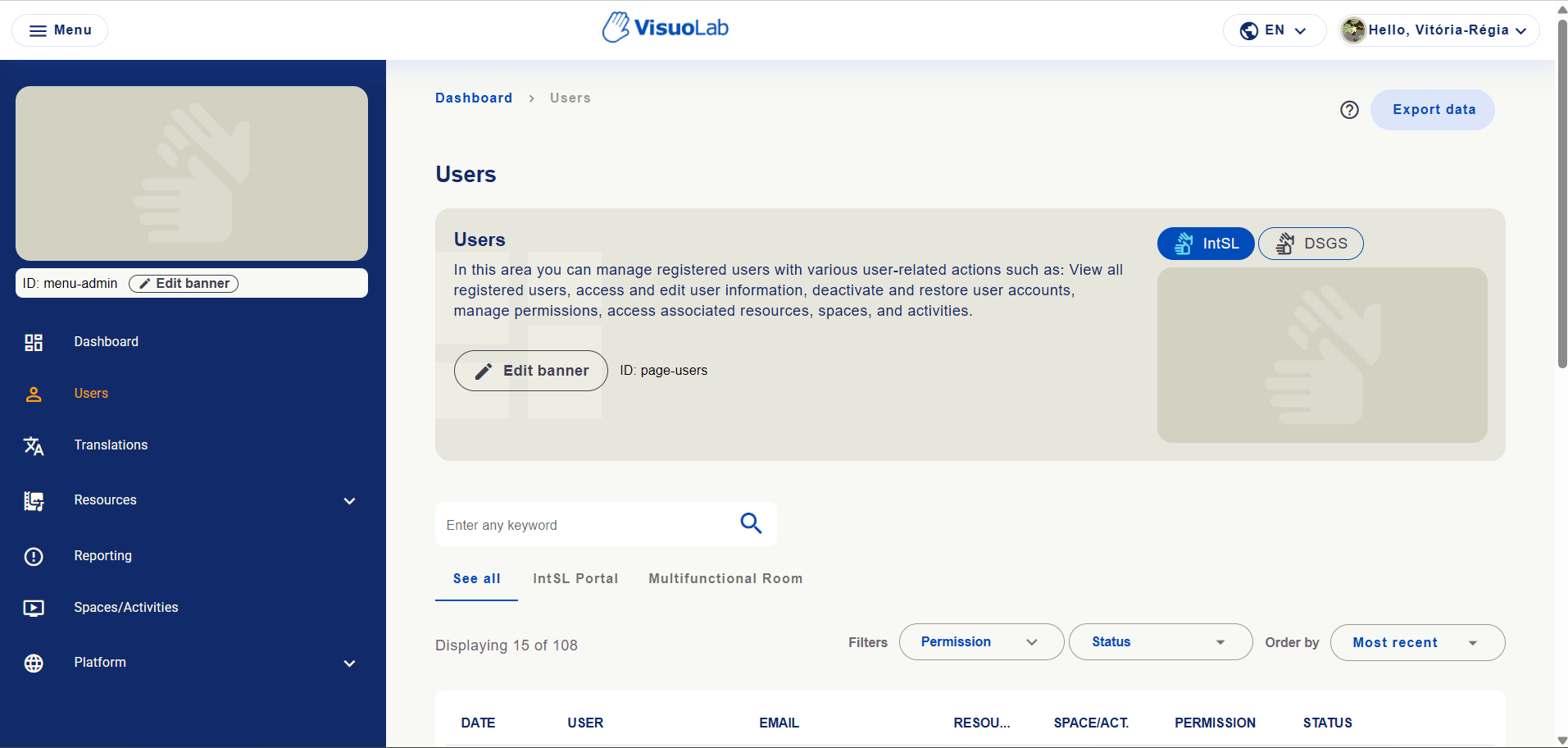Switch banner video to IntSL
The height and width of the screenshot is (748, 1568).
1206,244
